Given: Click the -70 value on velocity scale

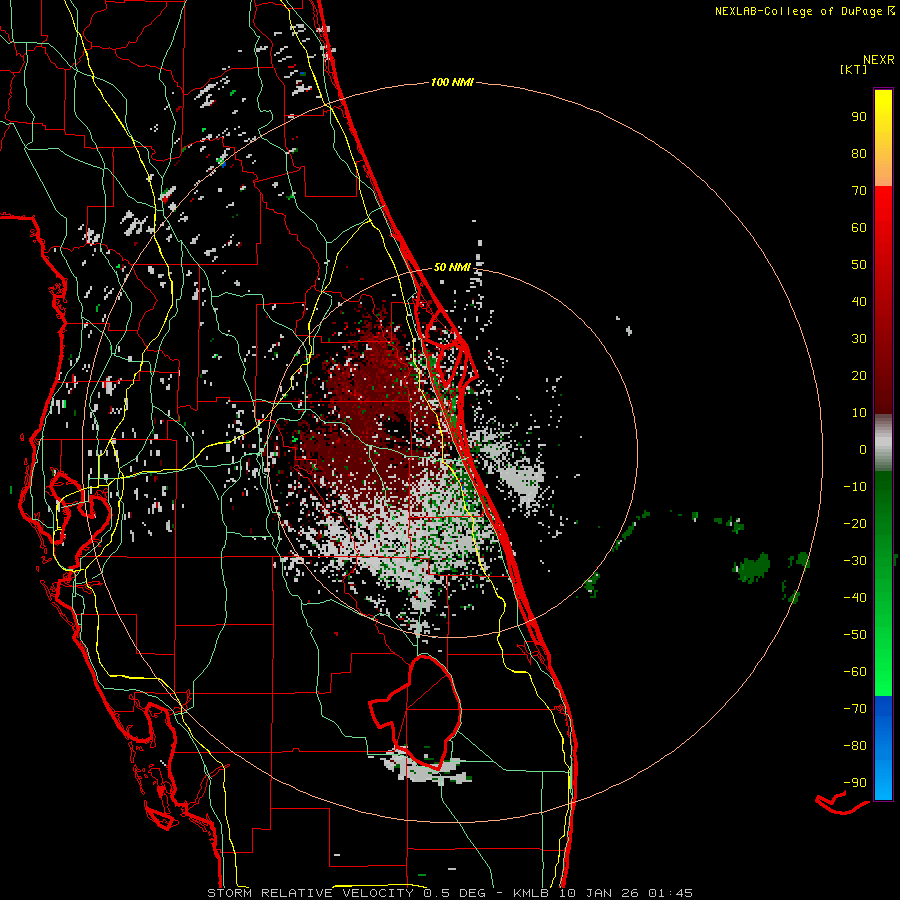Looking at the screenshot, I should pyautogui.click(x=855, y=709).
